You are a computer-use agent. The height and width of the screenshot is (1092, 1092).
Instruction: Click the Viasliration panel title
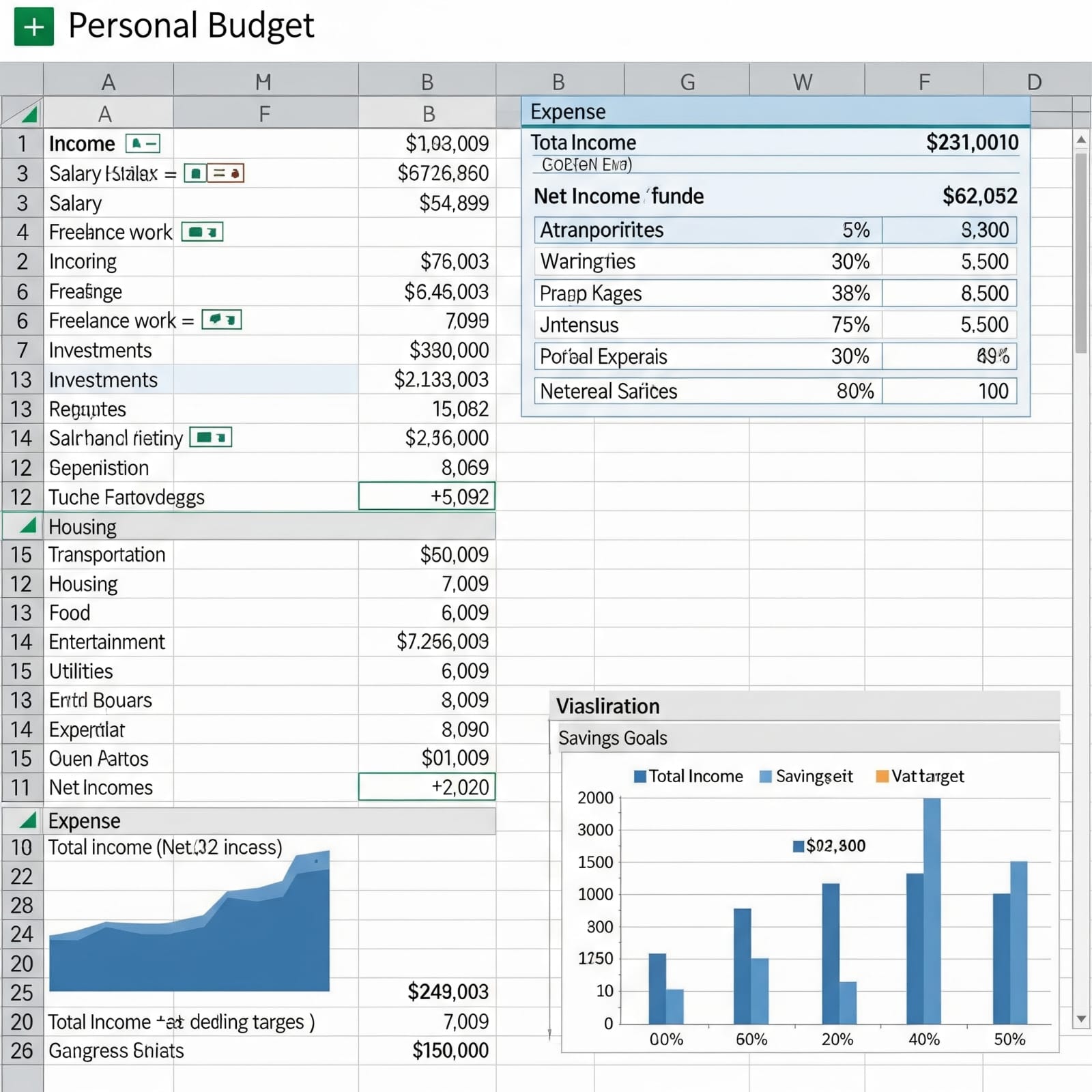(x=607, y=706)
